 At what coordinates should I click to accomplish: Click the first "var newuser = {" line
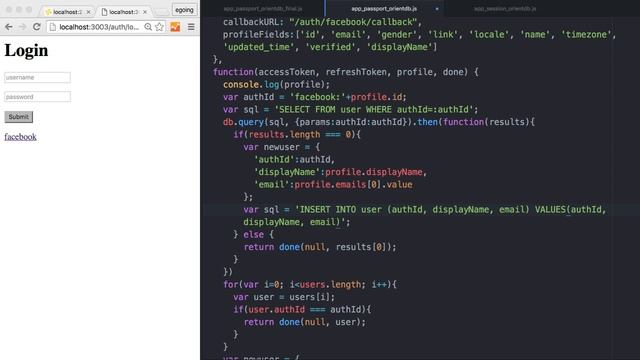click(282, 147)
